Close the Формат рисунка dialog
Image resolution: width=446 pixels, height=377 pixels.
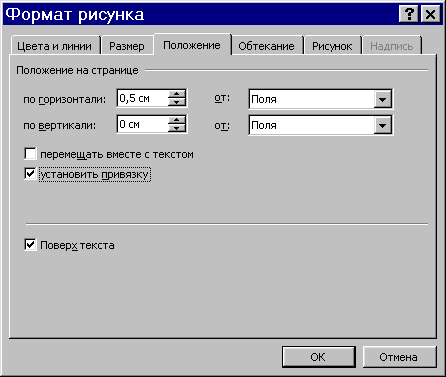430,14
